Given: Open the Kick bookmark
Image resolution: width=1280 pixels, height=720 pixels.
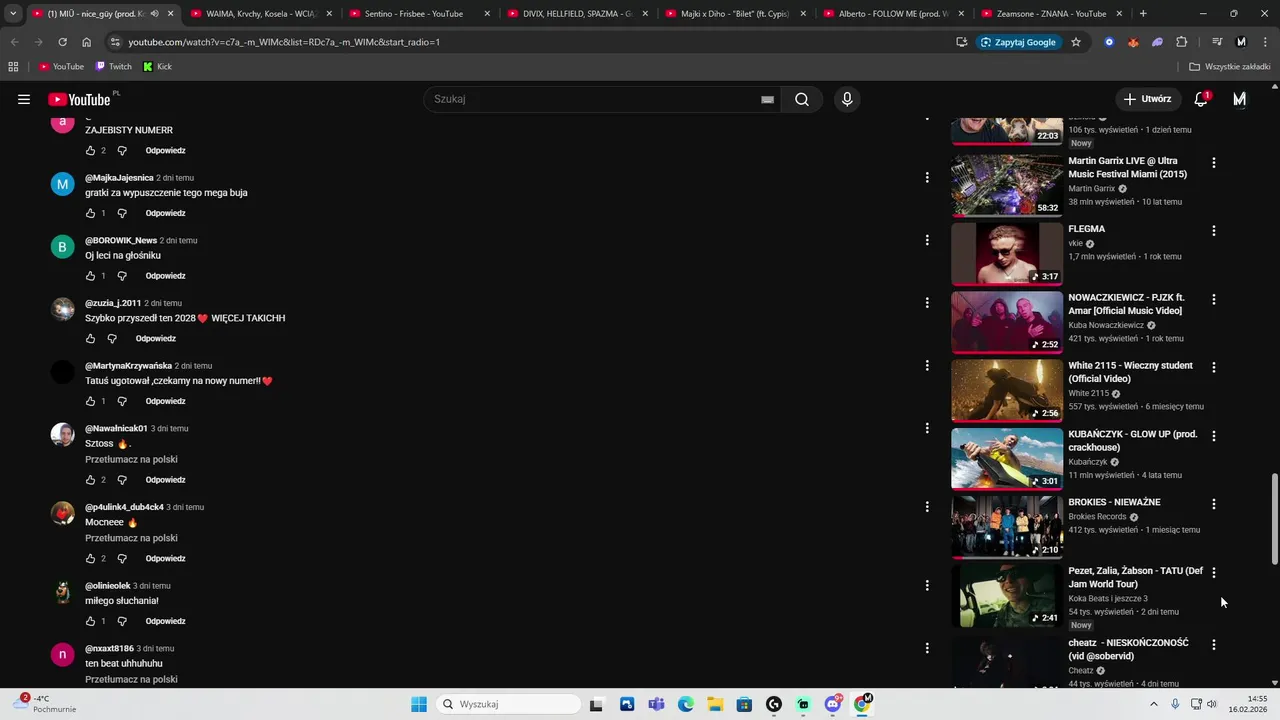Looking at the screenshot, I should (x=157, y=66).
